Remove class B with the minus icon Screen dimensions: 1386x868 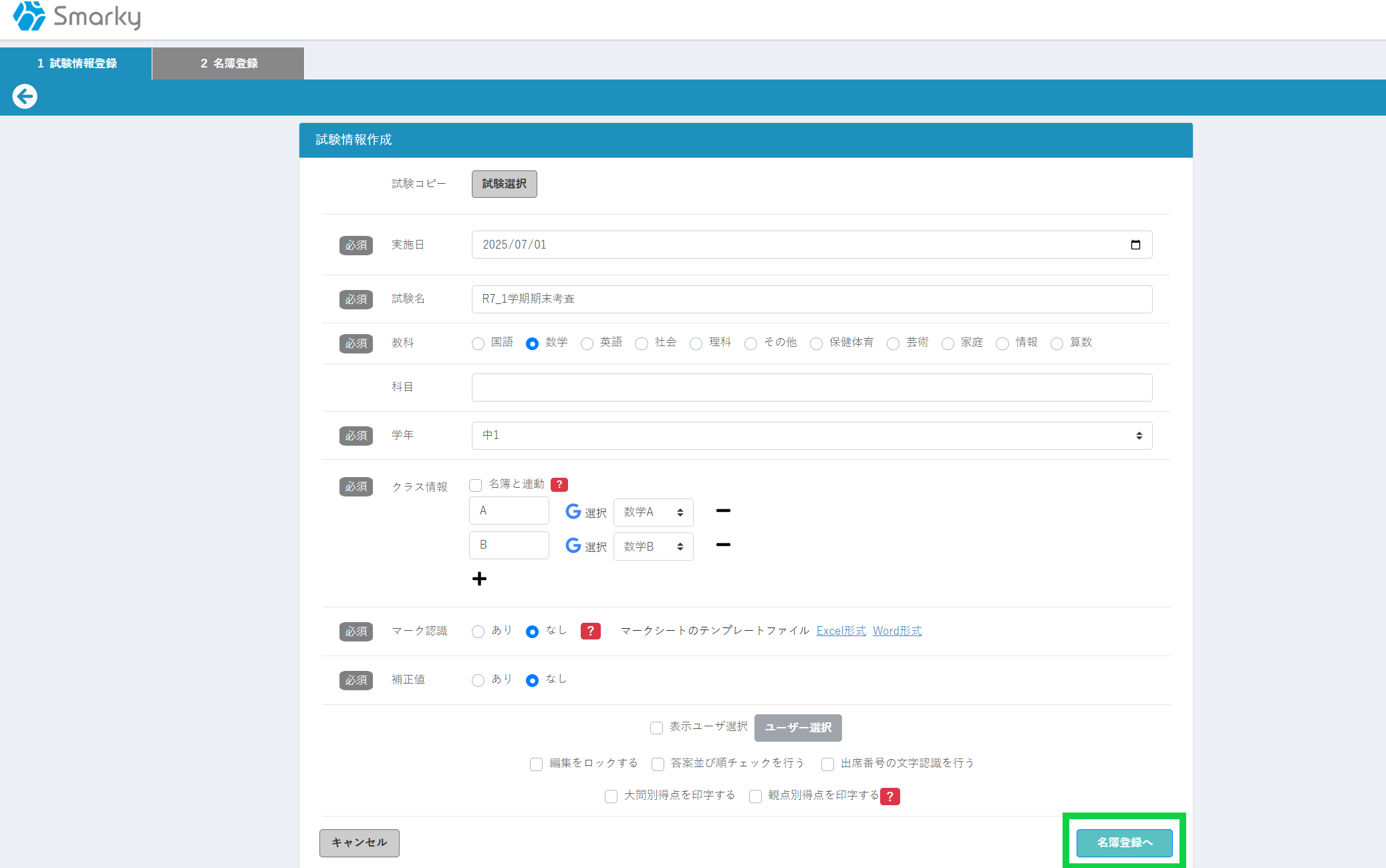click(723, 545)
